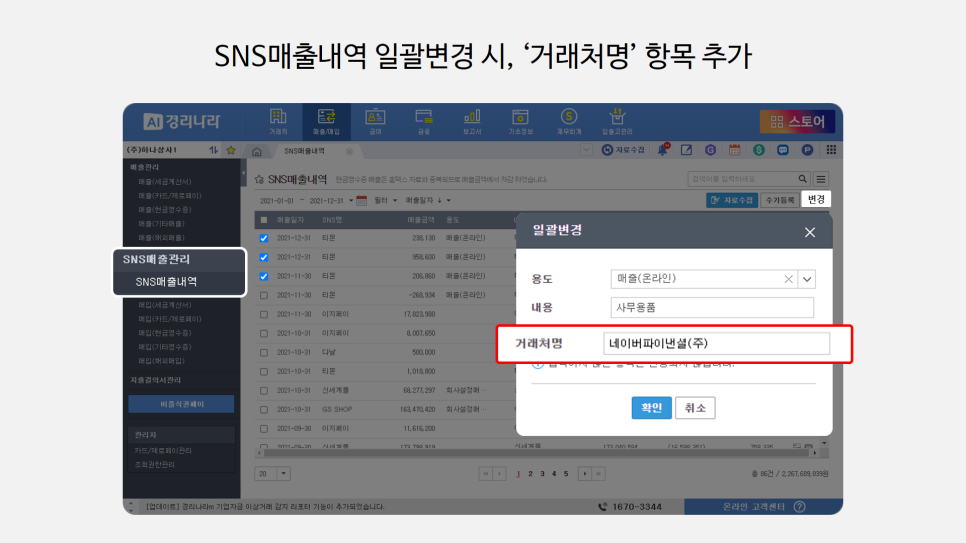Open the 재무회계 top menu icon
This screenshot has height=543, width=966.
coord(569,121)
